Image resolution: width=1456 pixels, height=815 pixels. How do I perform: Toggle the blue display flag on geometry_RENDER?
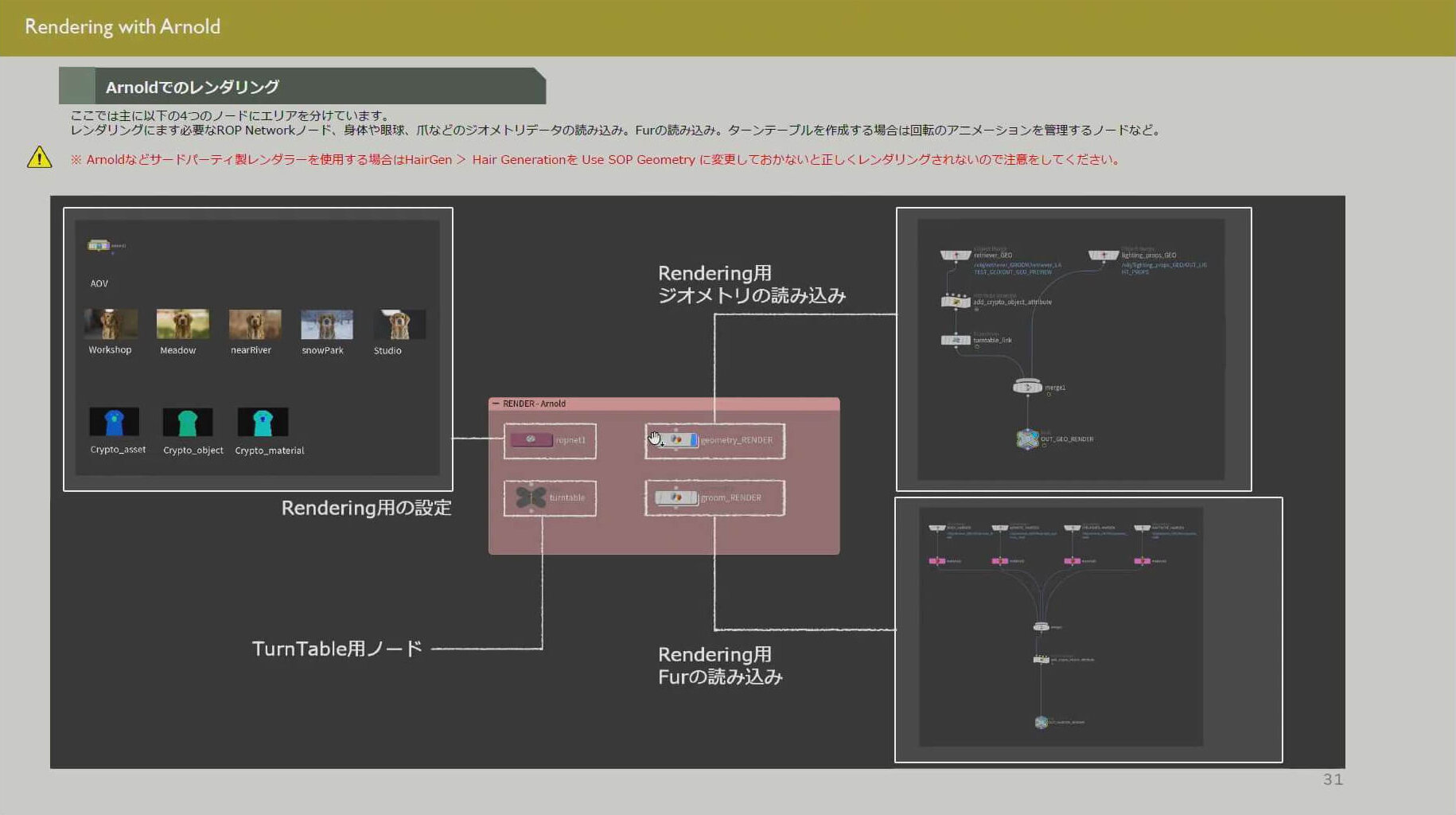pyautogui.click(x=694, y=440)
